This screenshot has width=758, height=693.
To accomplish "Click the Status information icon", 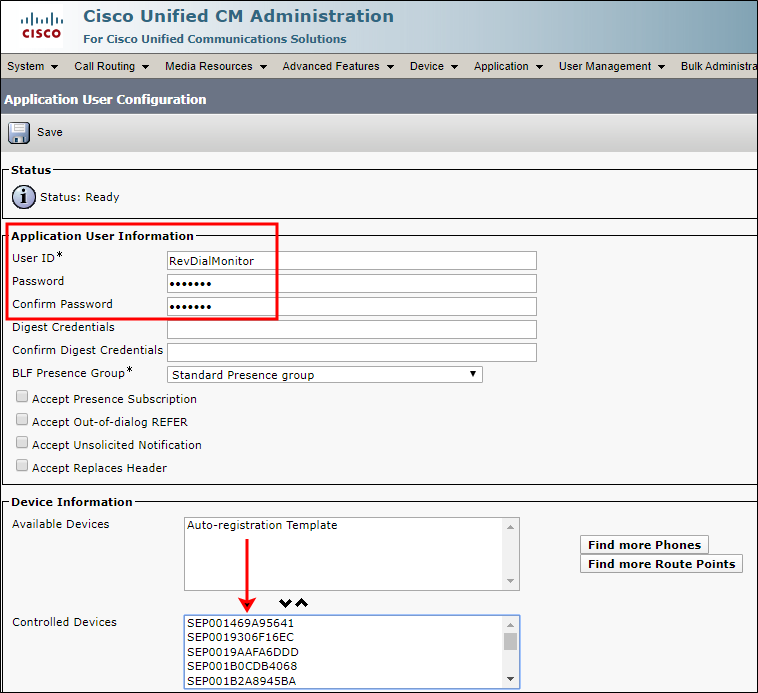I will point(23,197).
